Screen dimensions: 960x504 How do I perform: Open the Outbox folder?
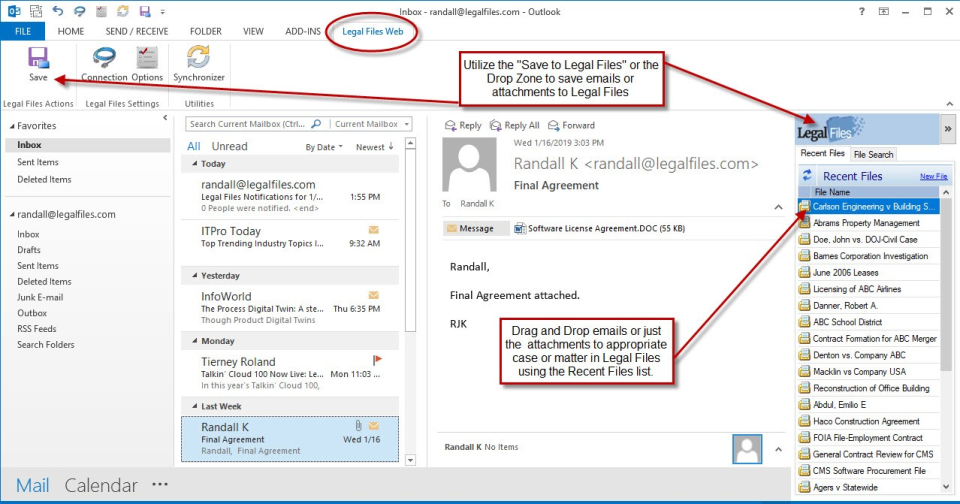tap(32, 313)
